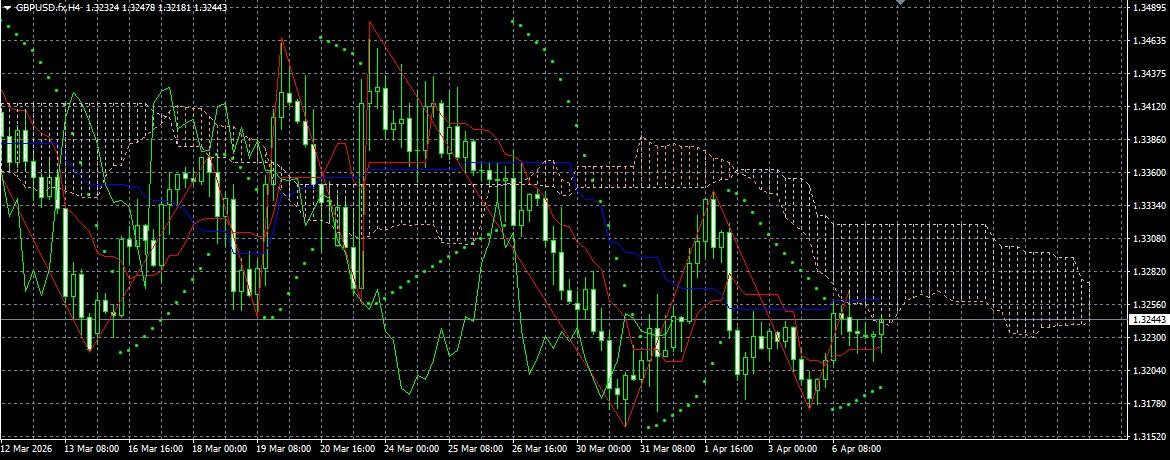Click the 12 Mar 2026 date label
Viewport: 1170px width, 460px height.
coord(26,450)
